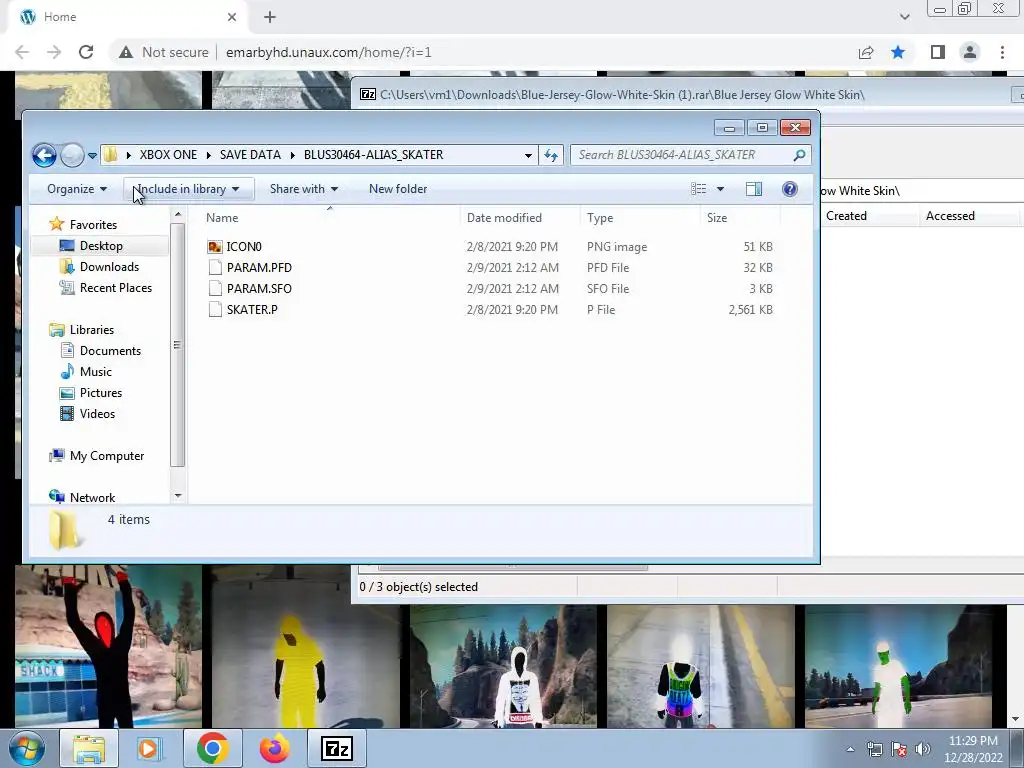The image size is (1024, 768).
Task: Toggle Chrome side panel icon
Action: tap(938, 52)
